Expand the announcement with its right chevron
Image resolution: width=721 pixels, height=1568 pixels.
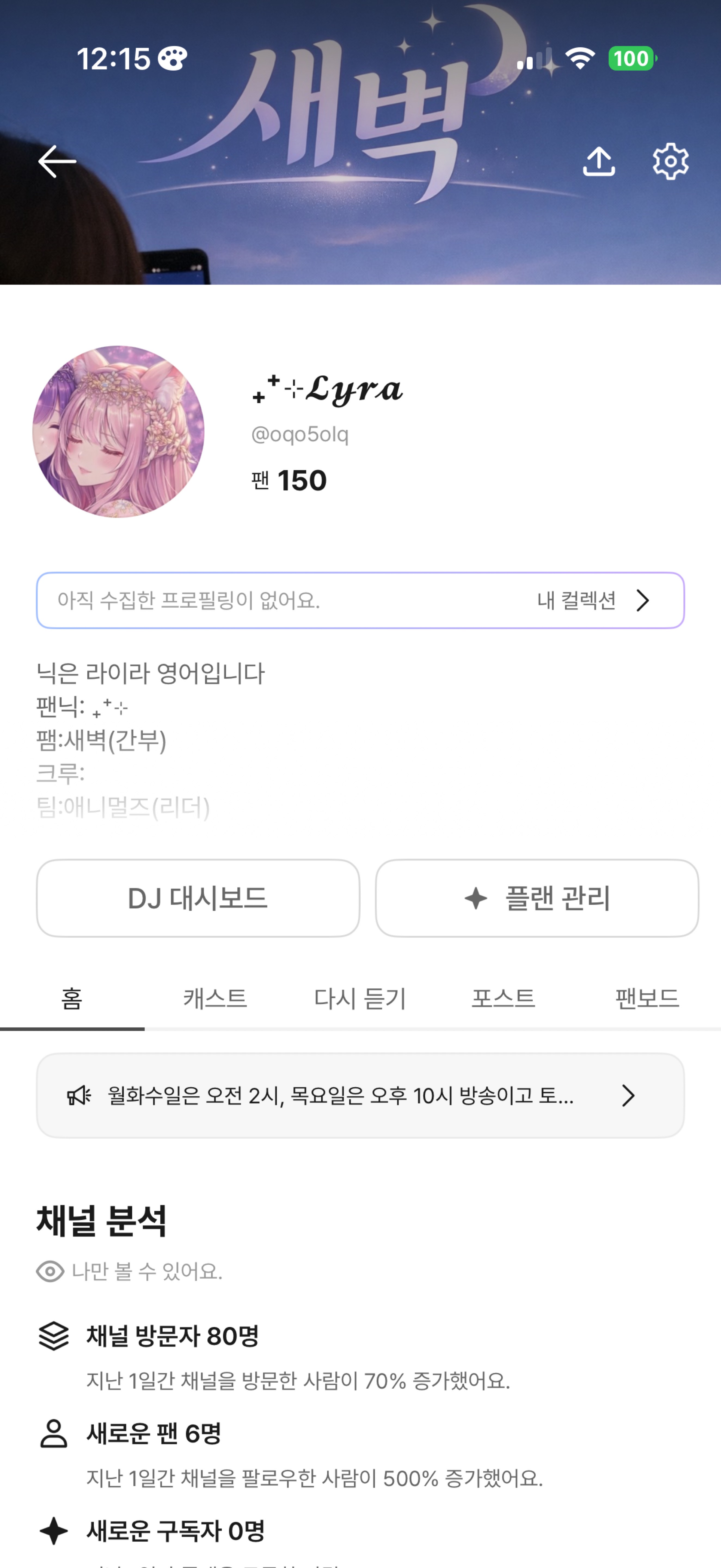(628, 1096)
